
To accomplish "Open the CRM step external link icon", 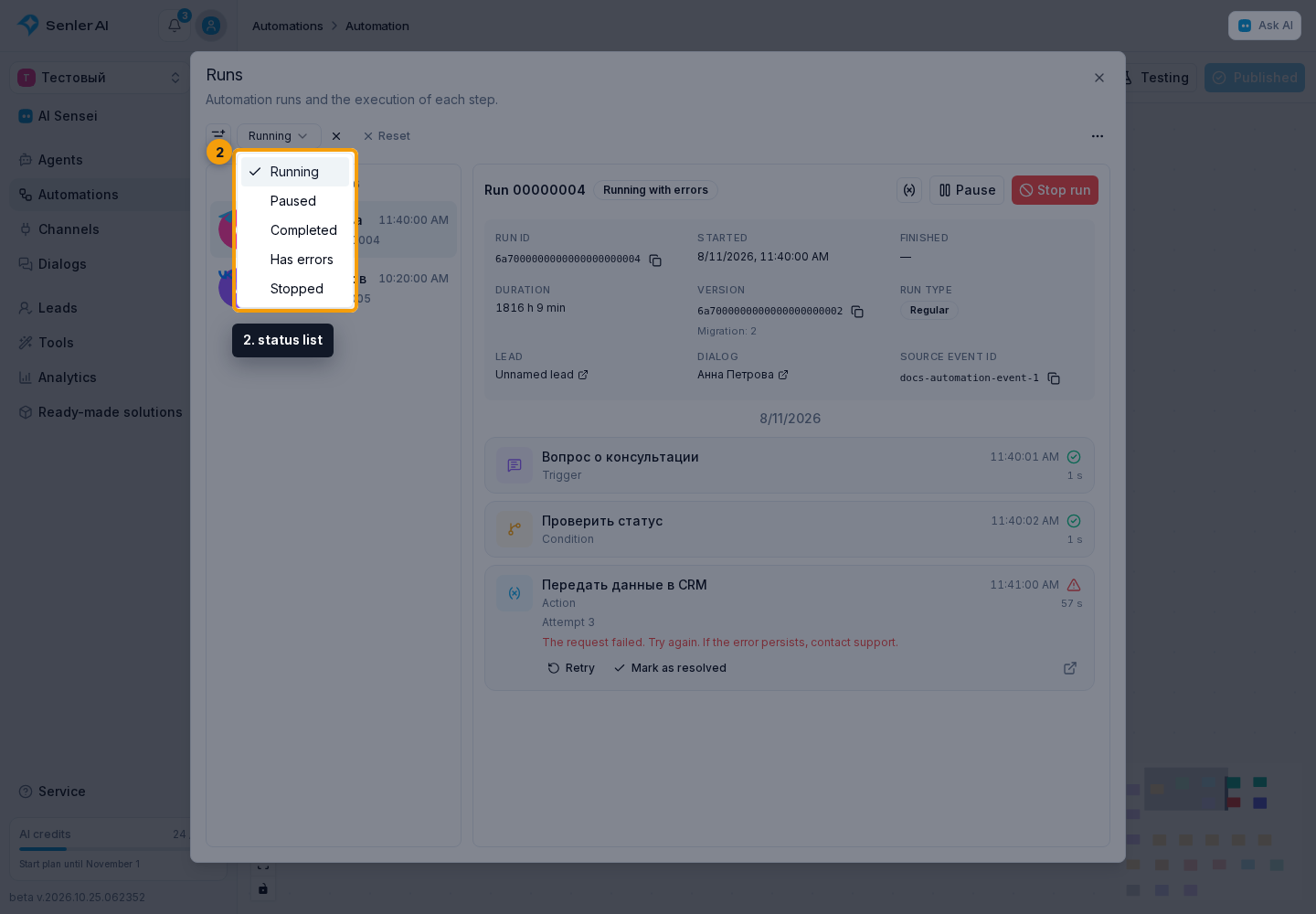I will pyautogui.click(x=1070, y=668).
